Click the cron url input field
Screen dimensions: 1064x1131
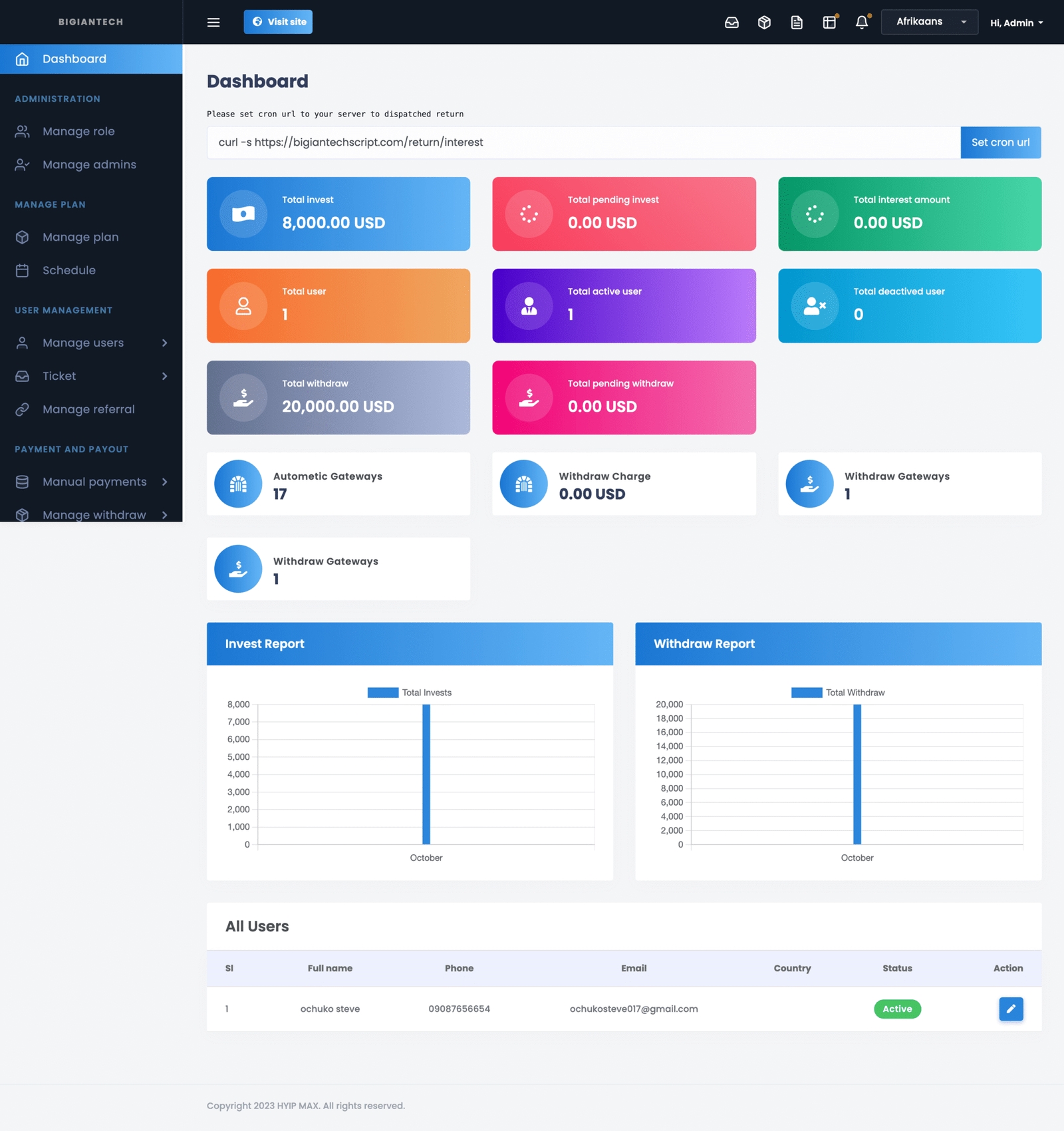583,142
